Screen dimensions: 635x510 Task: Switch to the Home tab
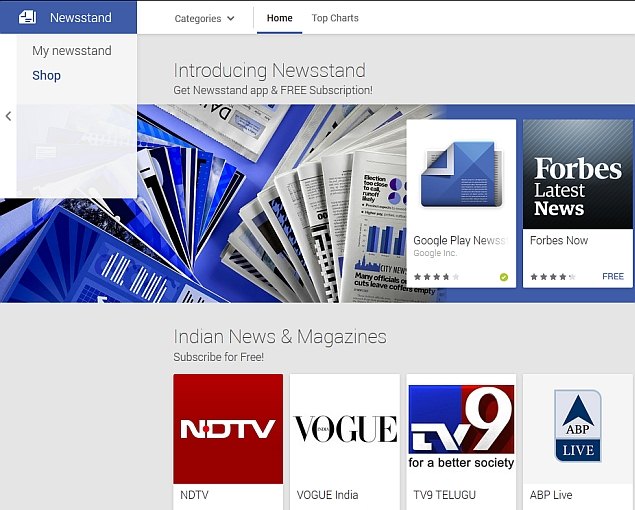[x=279, y=18]
